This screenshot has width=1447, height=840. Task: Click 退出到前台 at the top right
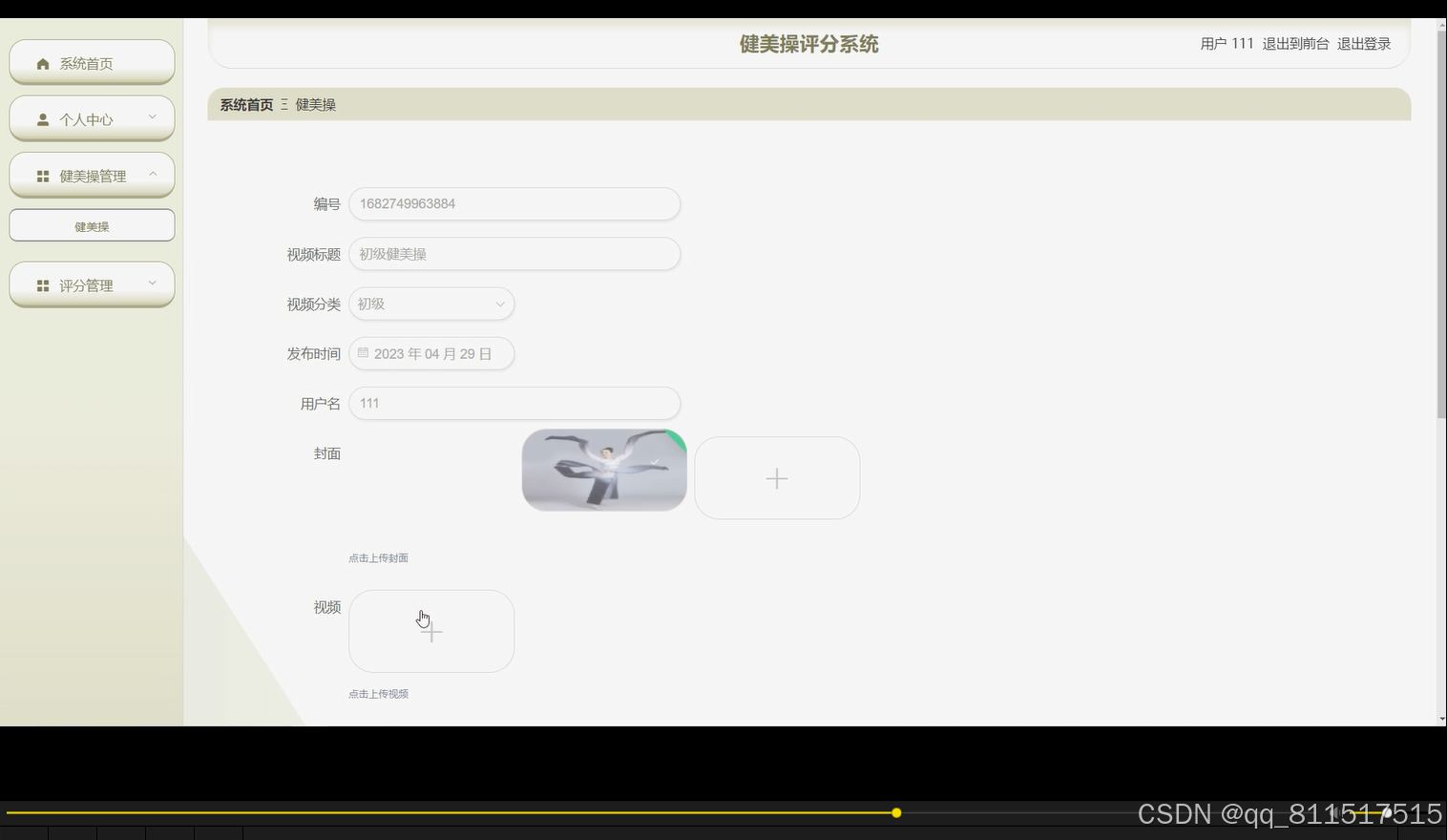1295,43
